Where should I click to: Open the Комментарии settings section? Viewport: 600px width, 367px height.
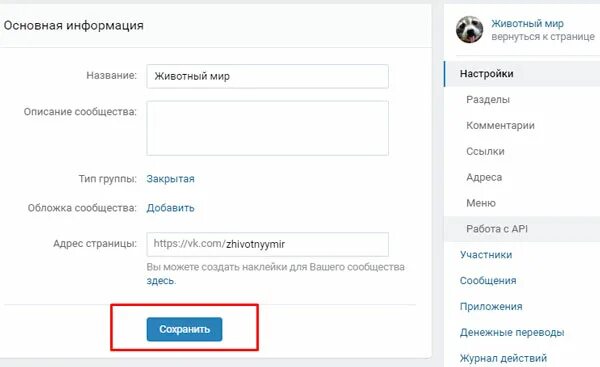(x=500, y=126)
